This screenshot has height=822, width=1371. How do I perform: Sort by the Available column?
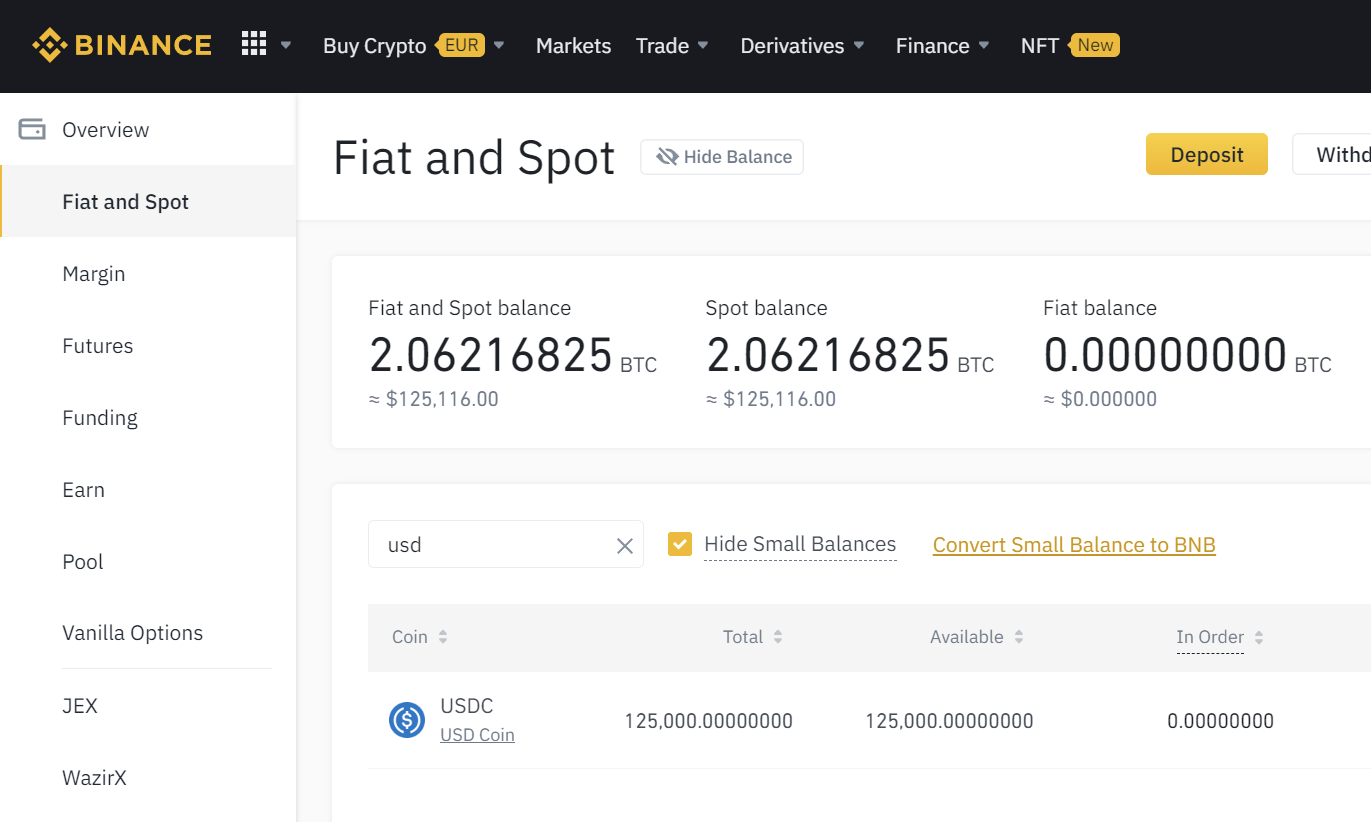[x=977, y=637]
